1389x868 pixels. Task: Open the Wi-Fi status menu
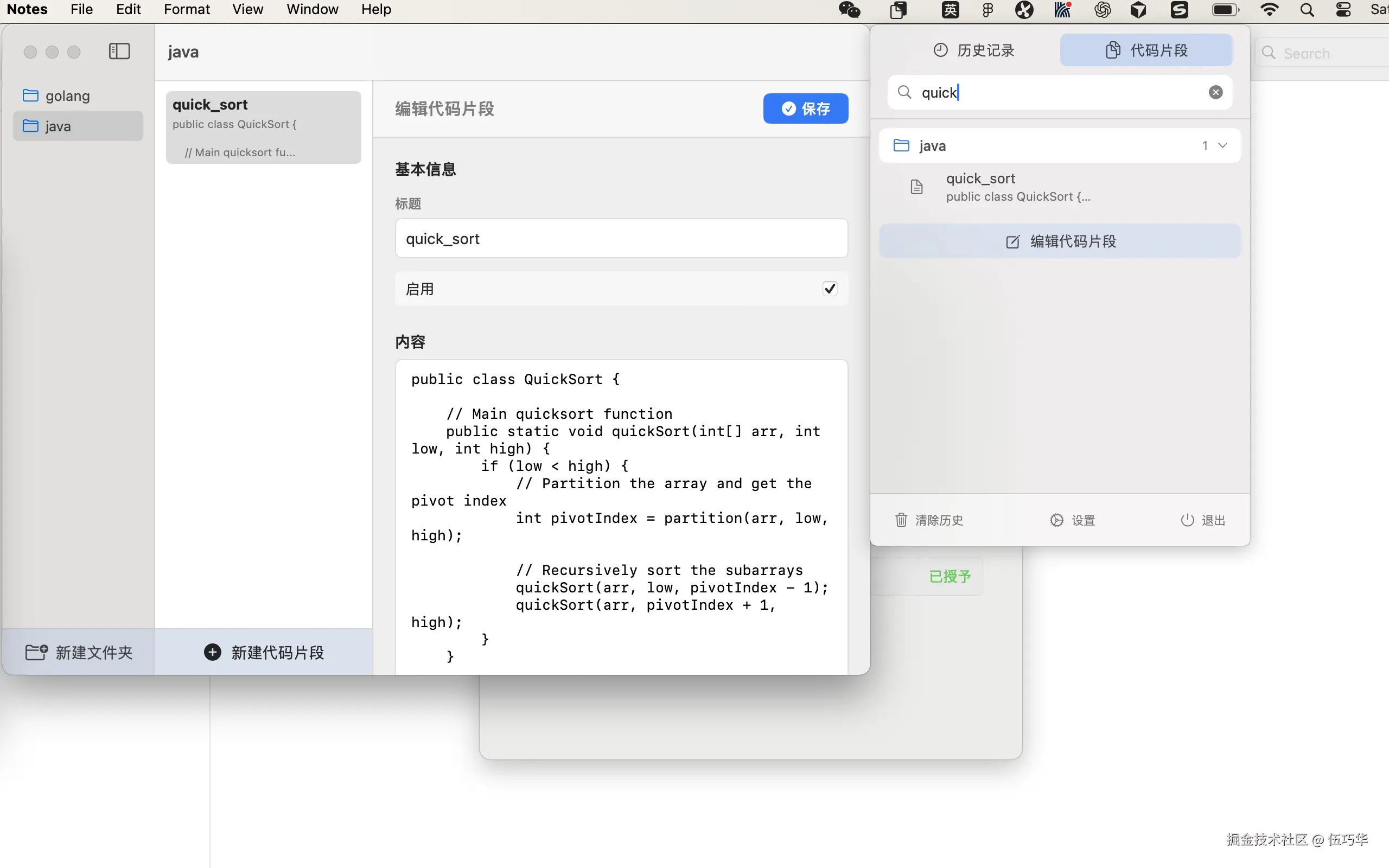click(x=1270, y=9)
